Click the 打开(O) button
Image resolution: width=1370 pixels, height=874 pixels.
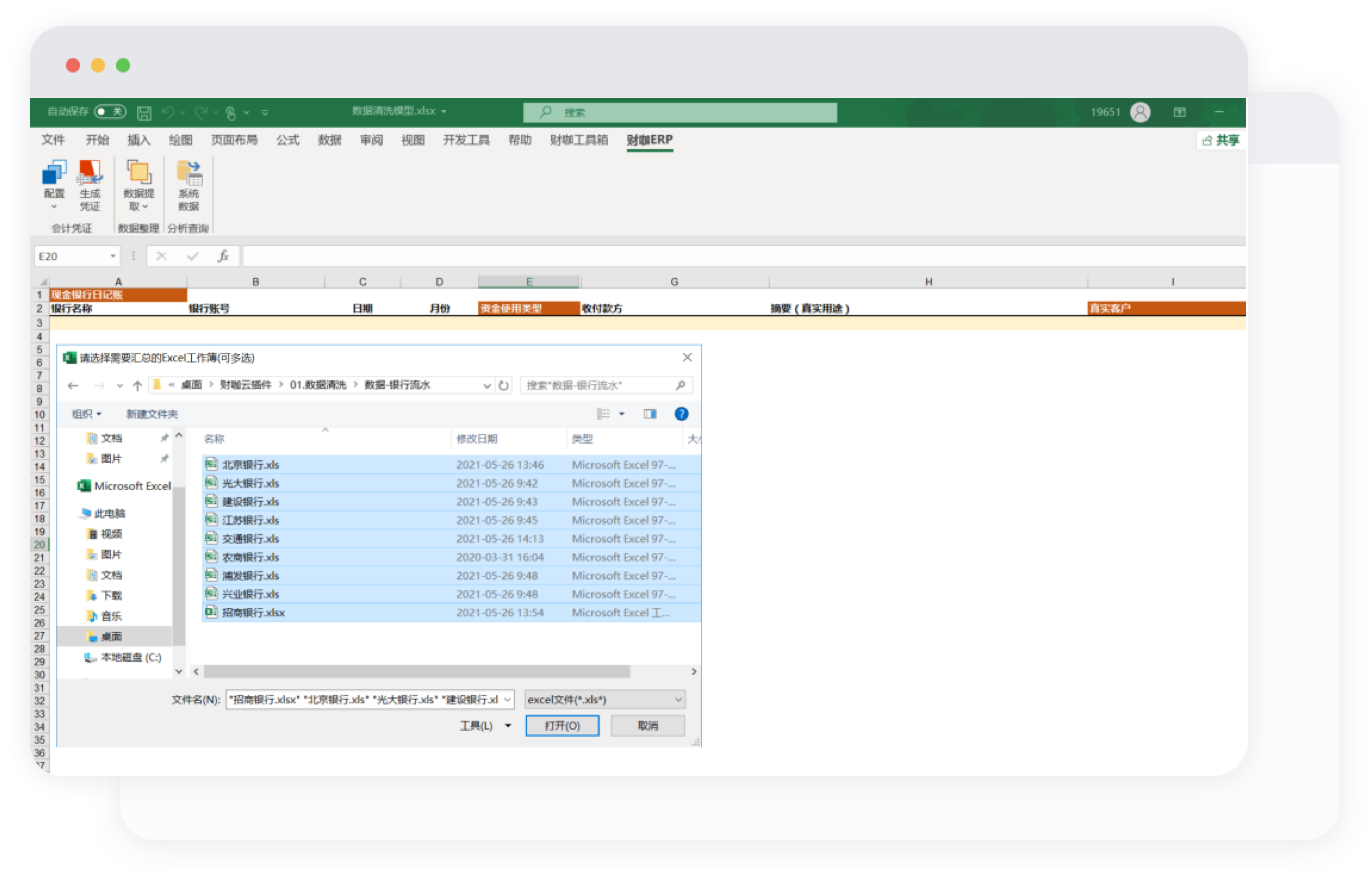(x=562, y=726)
